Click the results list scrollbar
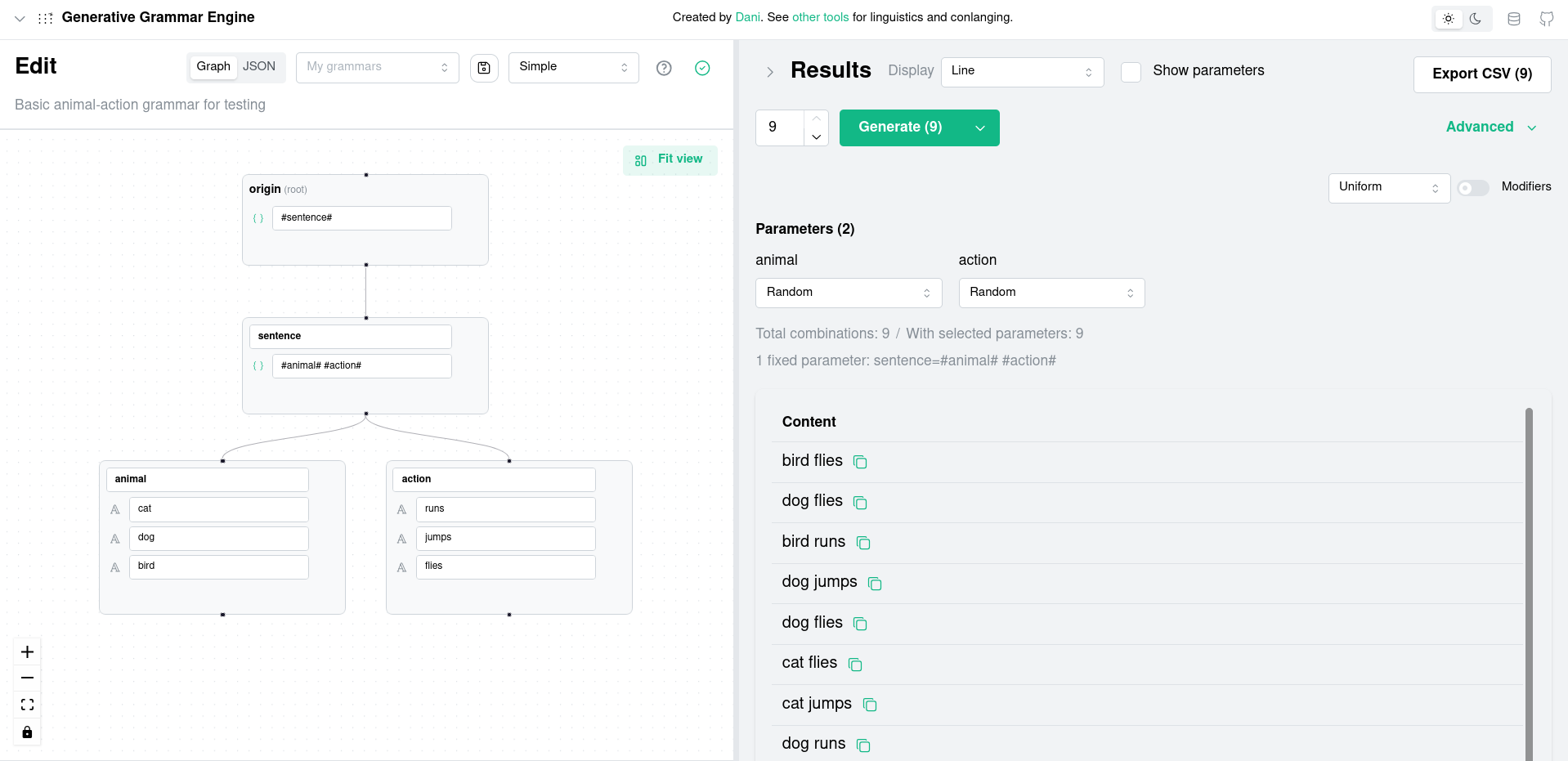1568x761 pixels. click(1529, 584)
